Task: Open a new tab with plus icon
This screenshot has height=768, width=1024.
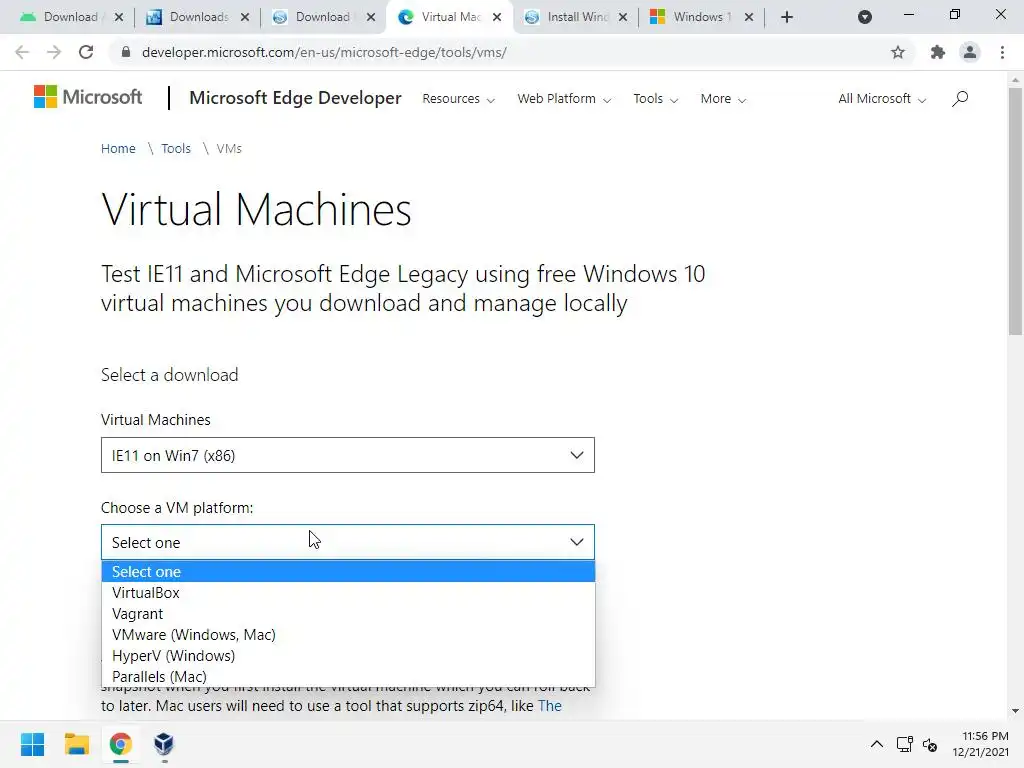Action: pyautogui.click(x=787, y=17)
